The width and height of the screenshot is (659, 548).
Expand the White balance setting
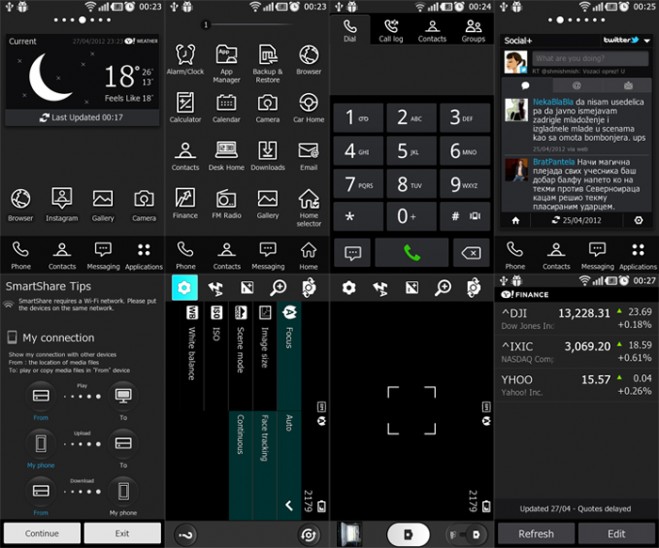pos(192,356)
